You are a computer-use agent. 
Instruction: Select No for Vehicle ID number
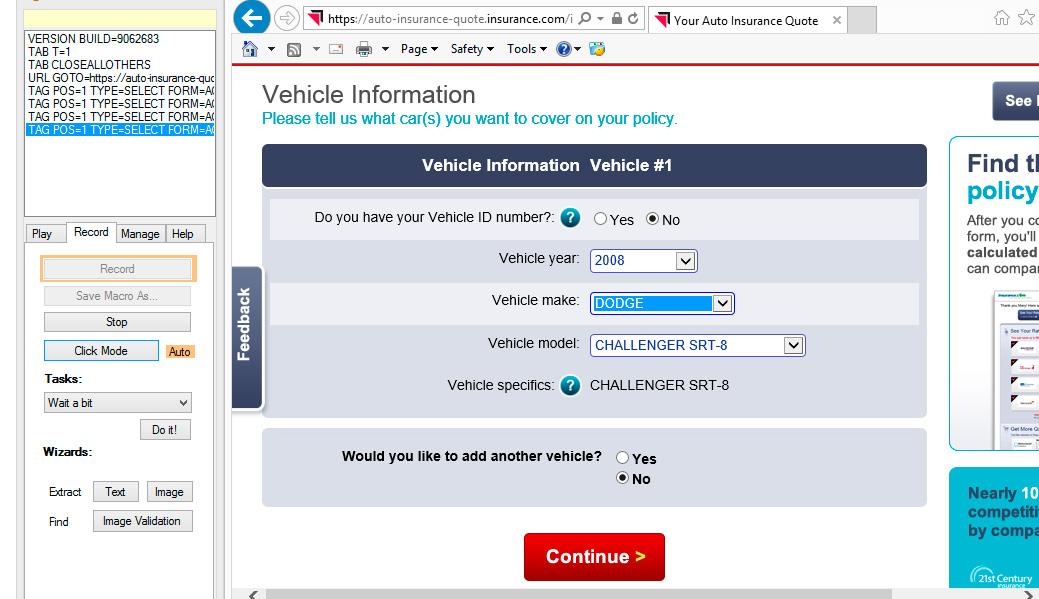pos(653,219)
